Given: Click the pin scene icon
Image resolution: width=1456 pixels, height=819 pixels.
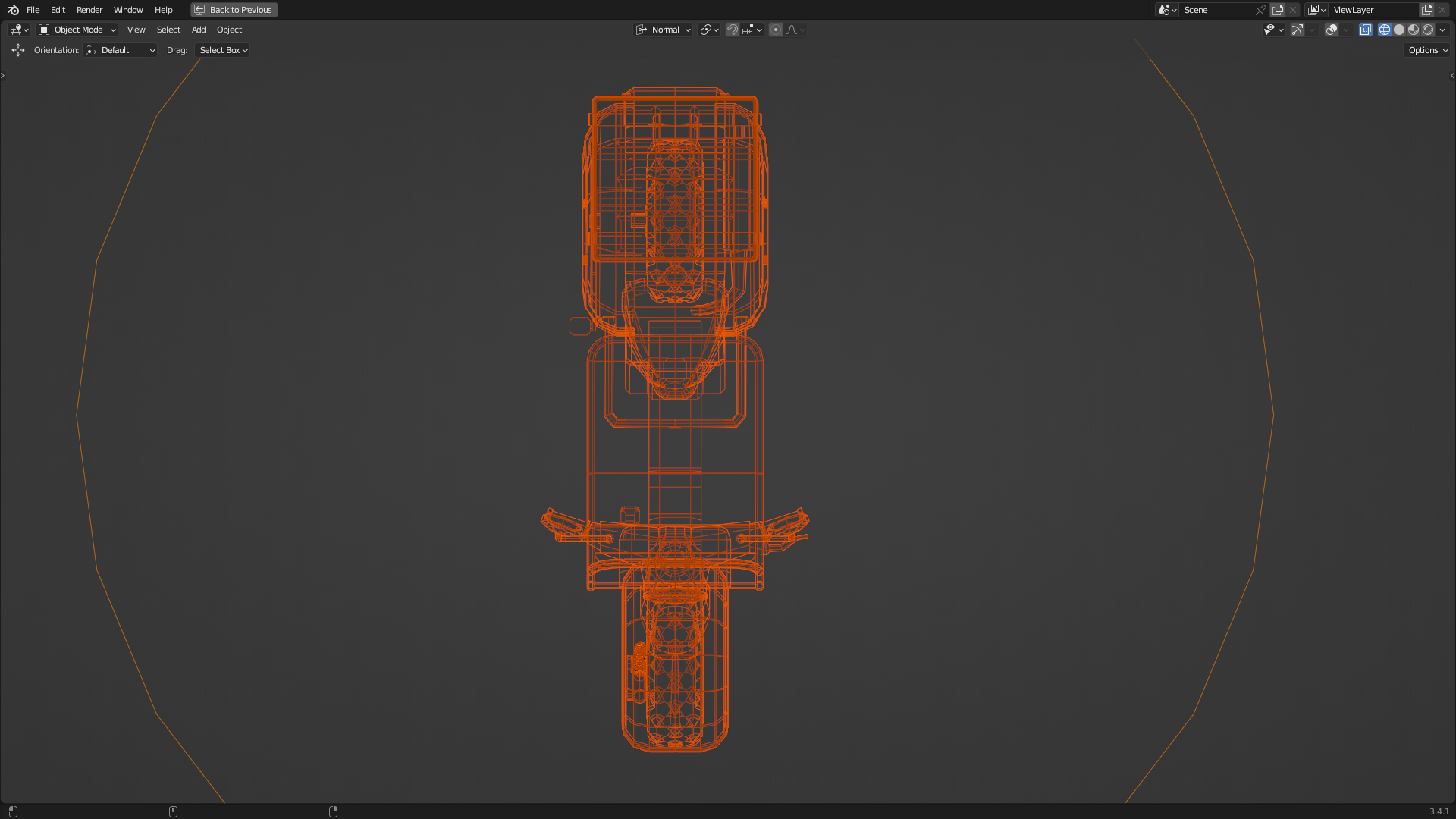Looking at the screenshot, I should (1261, 10).
